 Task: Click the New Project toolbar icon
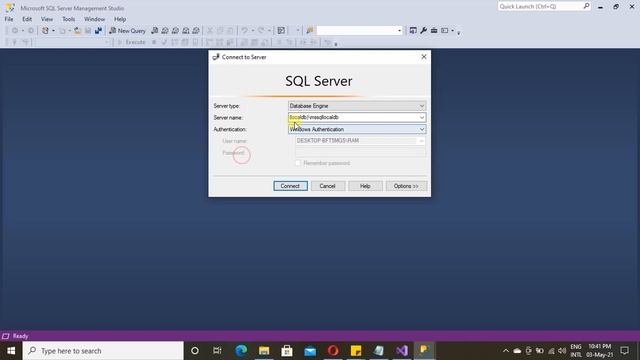coord(45,31)
